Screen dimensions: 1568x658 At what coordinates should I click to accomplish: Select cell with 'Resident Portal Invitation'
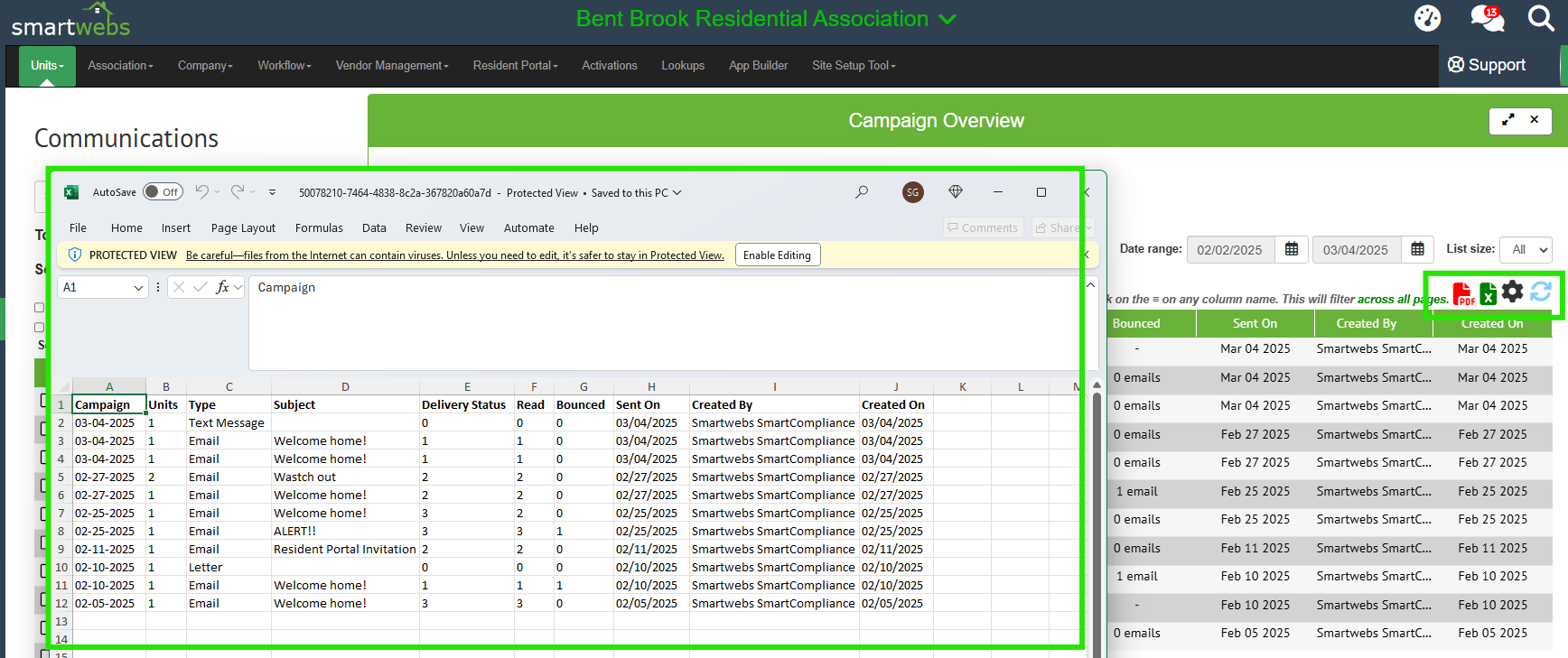(345, 550)
